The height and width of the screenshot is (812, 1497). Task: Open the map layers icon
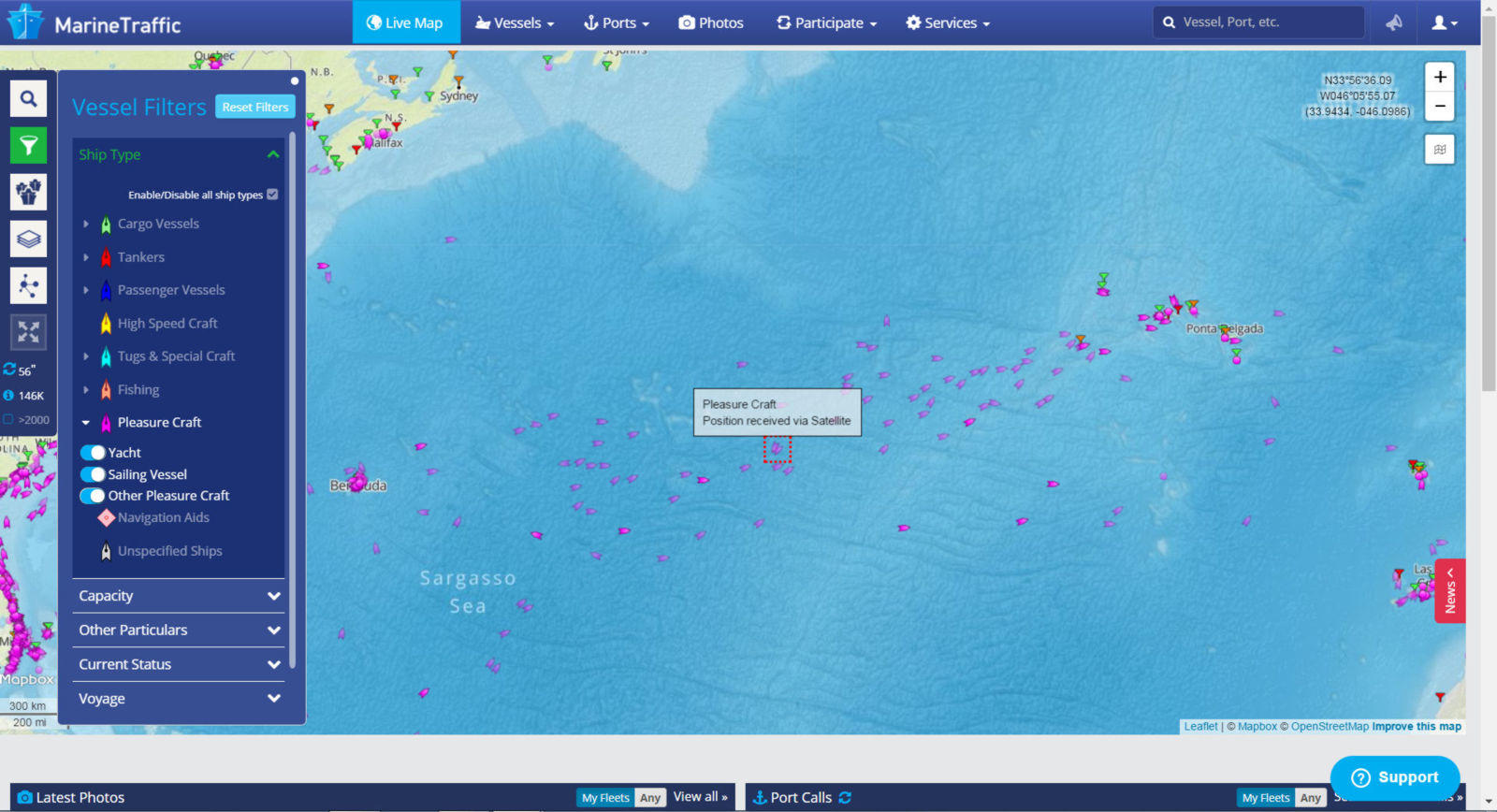[28, 239]
